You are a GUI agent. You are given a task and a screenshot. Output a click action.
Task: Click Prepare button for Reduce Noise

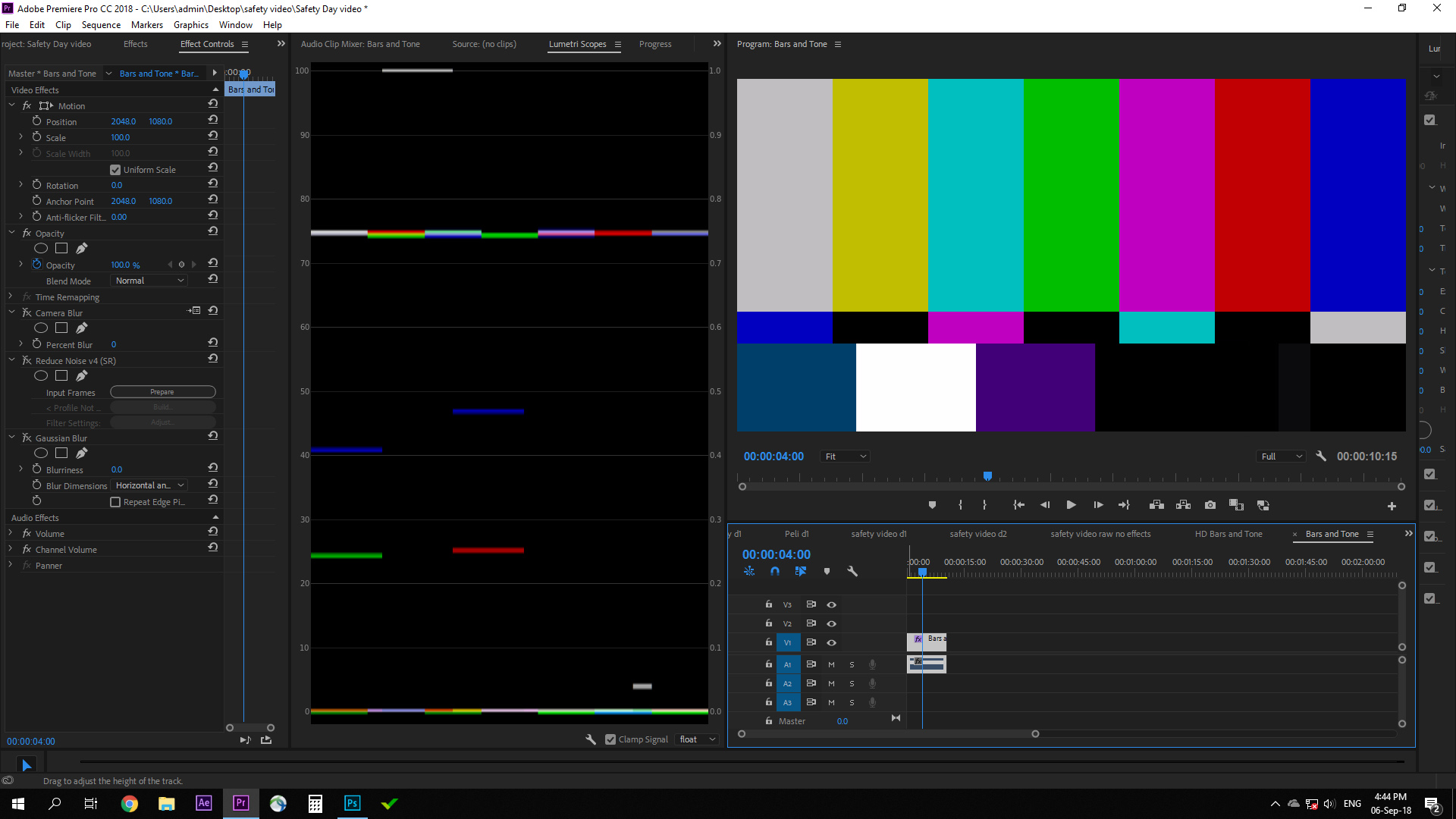coord(163,391)
